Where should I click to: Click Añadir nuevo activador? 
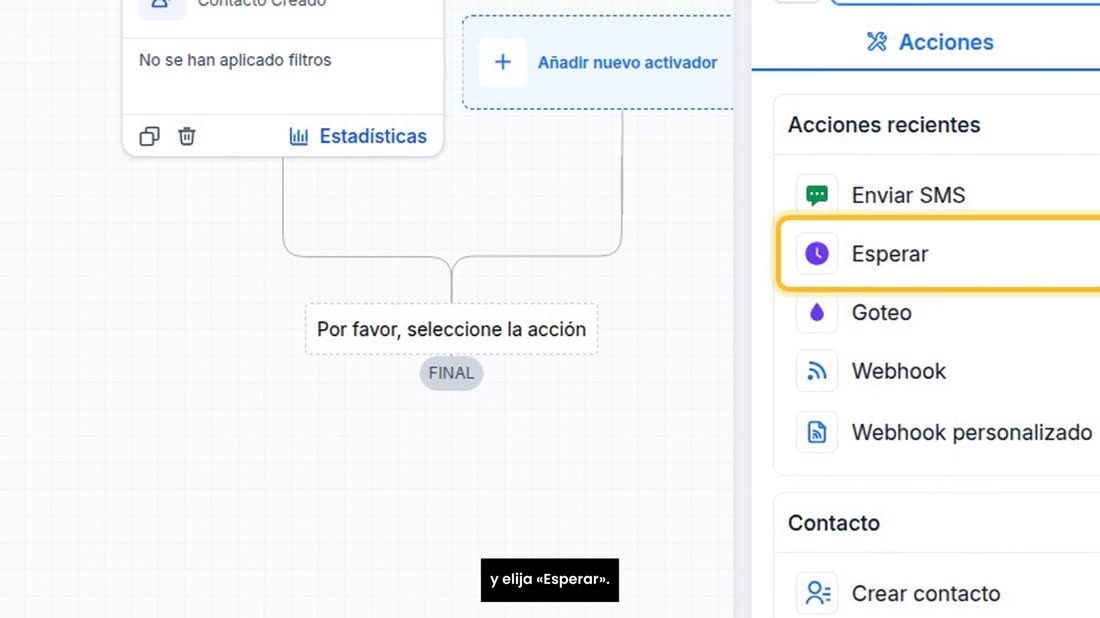click(627, 62)
